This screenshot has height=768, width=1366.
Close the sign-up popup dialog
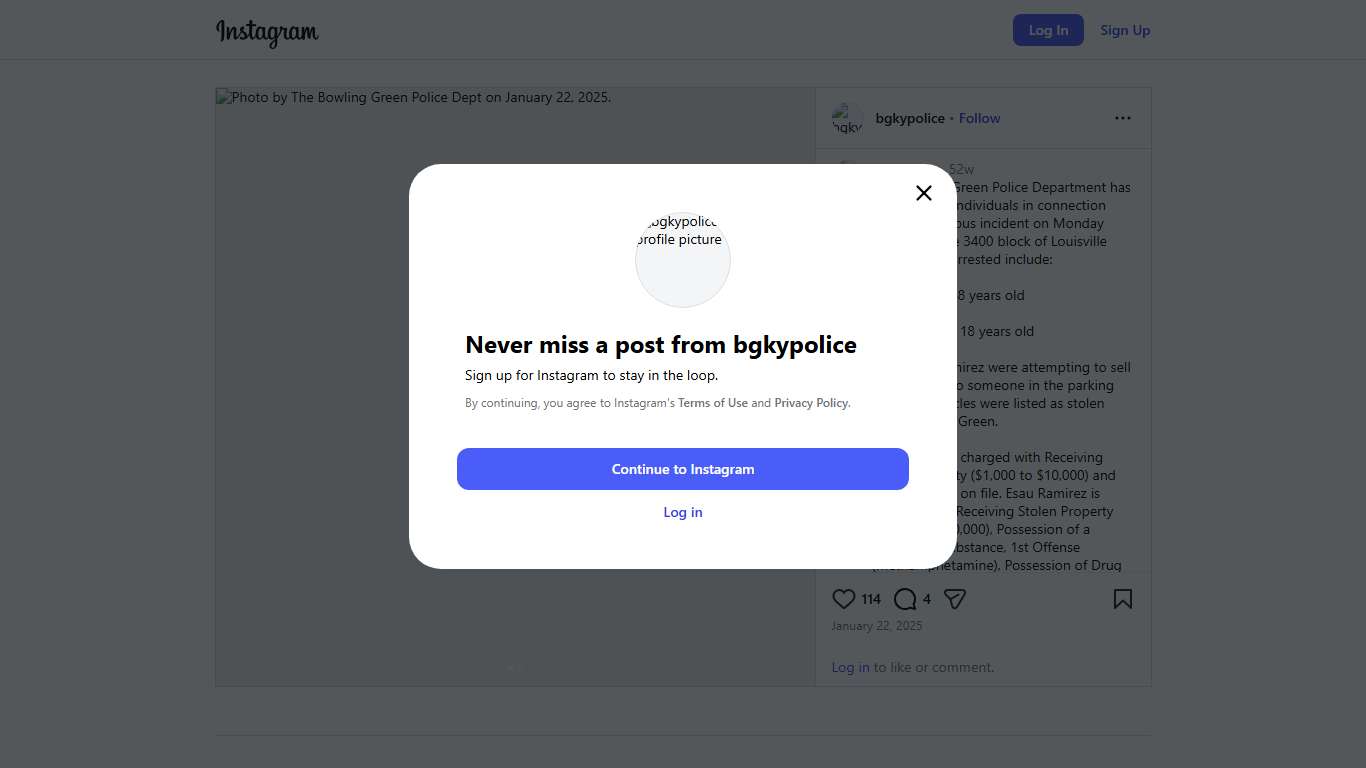coord(924,193)
